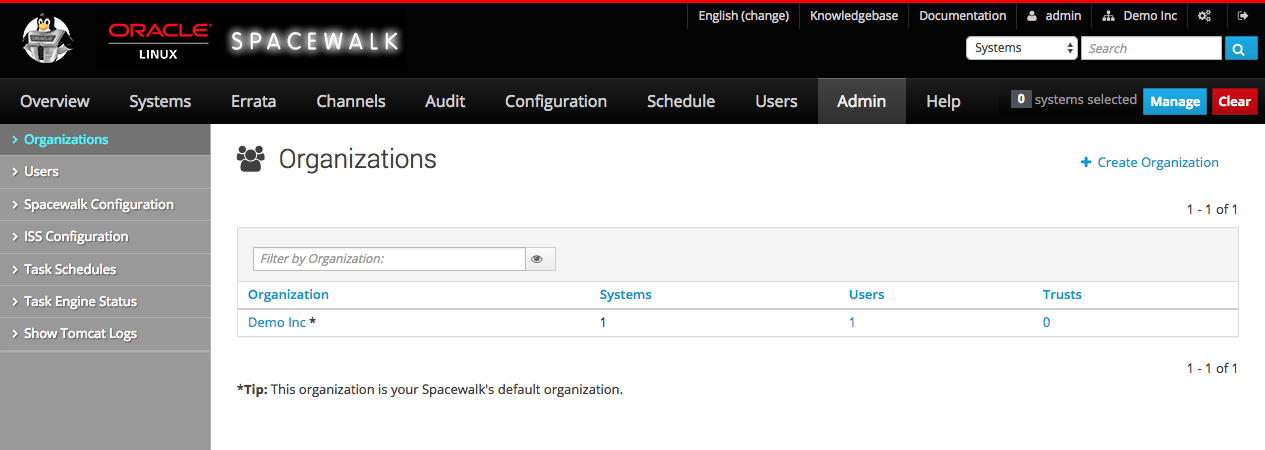Viewport: 1265px width, 450px height.
Task: Open the Systems search type dropdown
Action: click(x=1021, y=48)
